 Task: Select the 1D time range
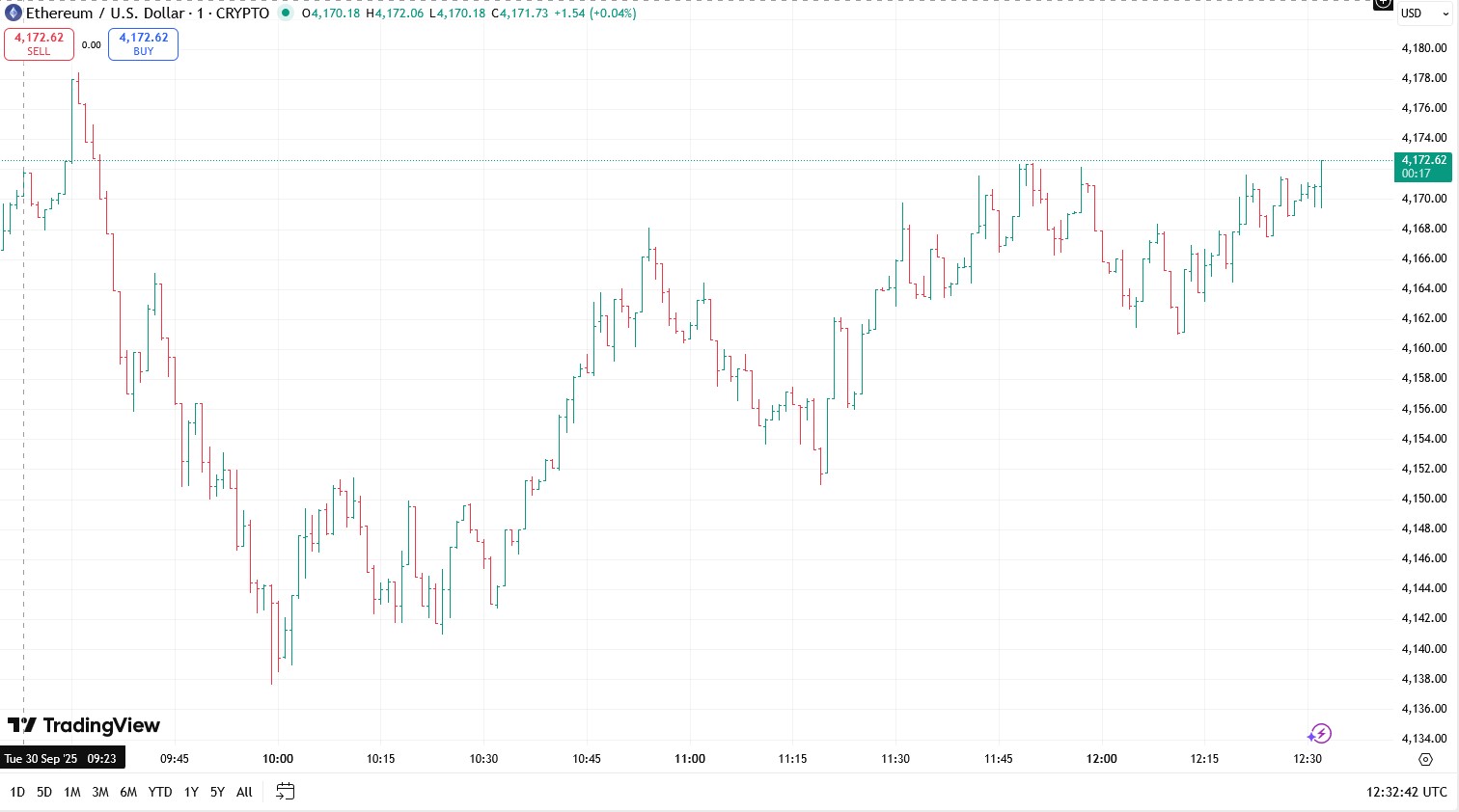17,792
